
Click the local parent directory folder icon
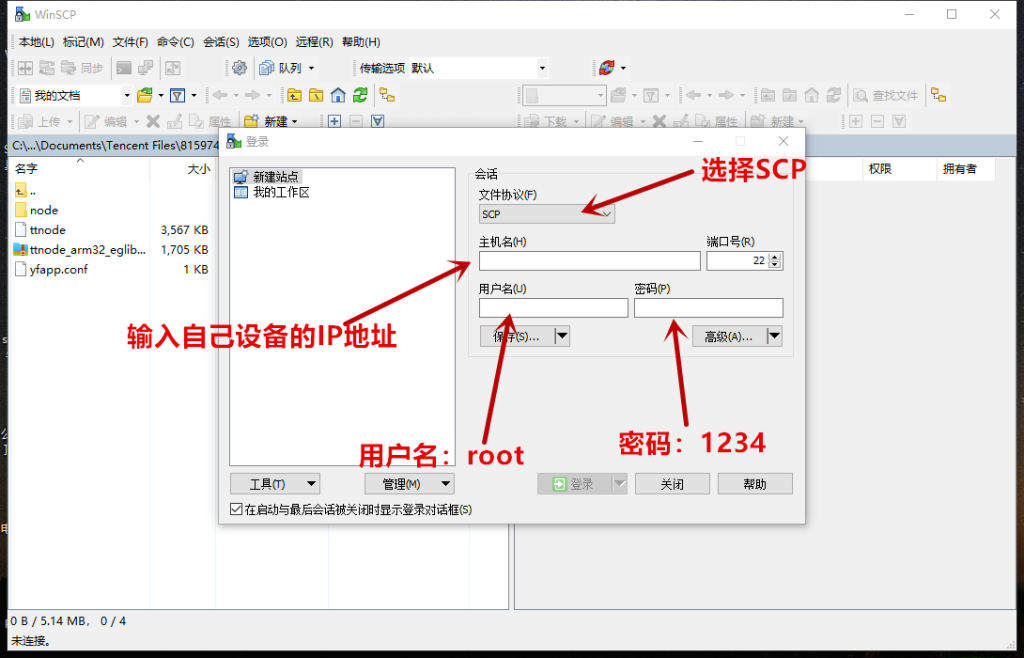point(294,95)
